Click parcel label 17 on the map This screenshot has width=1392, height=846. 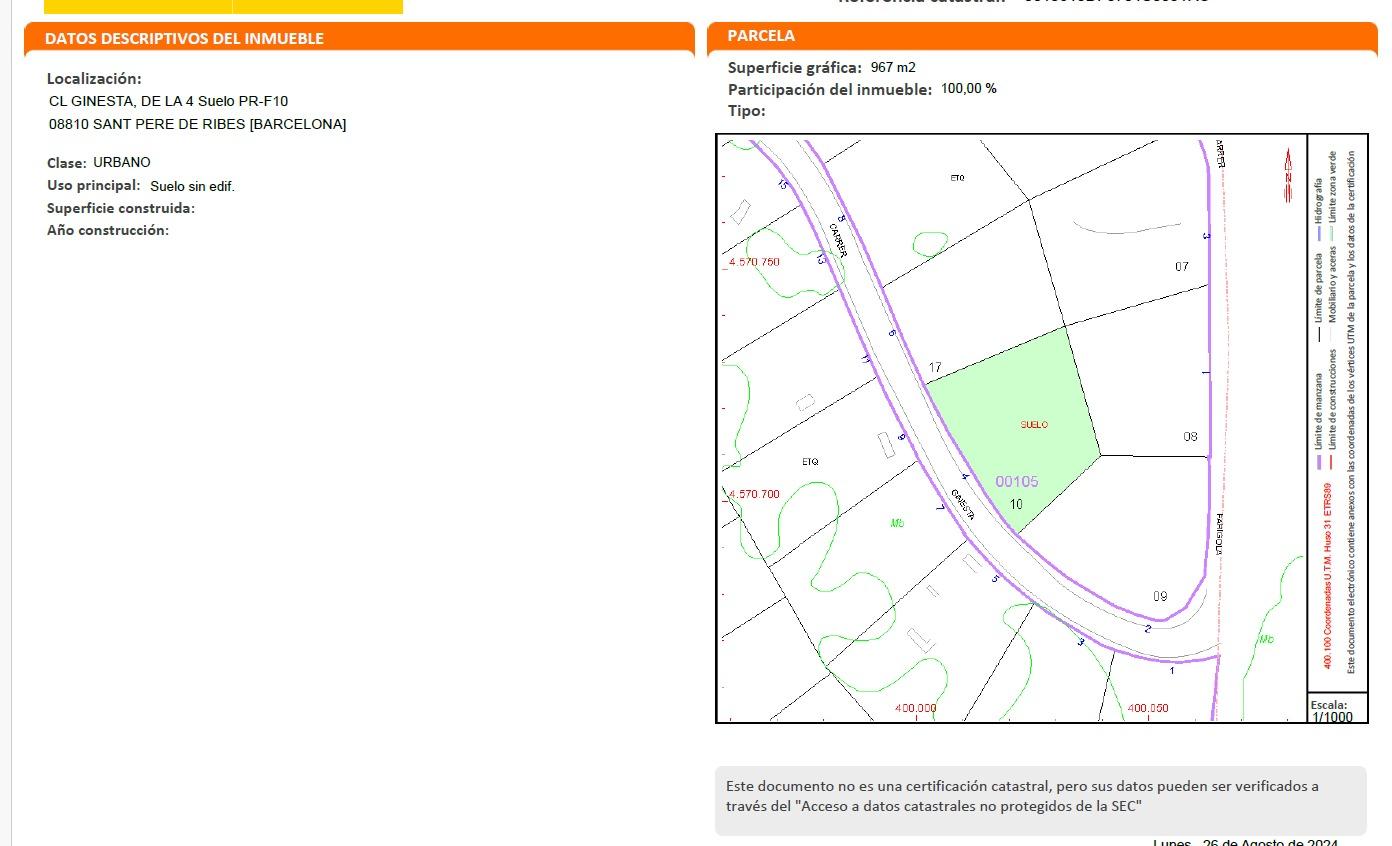(934, 368)
